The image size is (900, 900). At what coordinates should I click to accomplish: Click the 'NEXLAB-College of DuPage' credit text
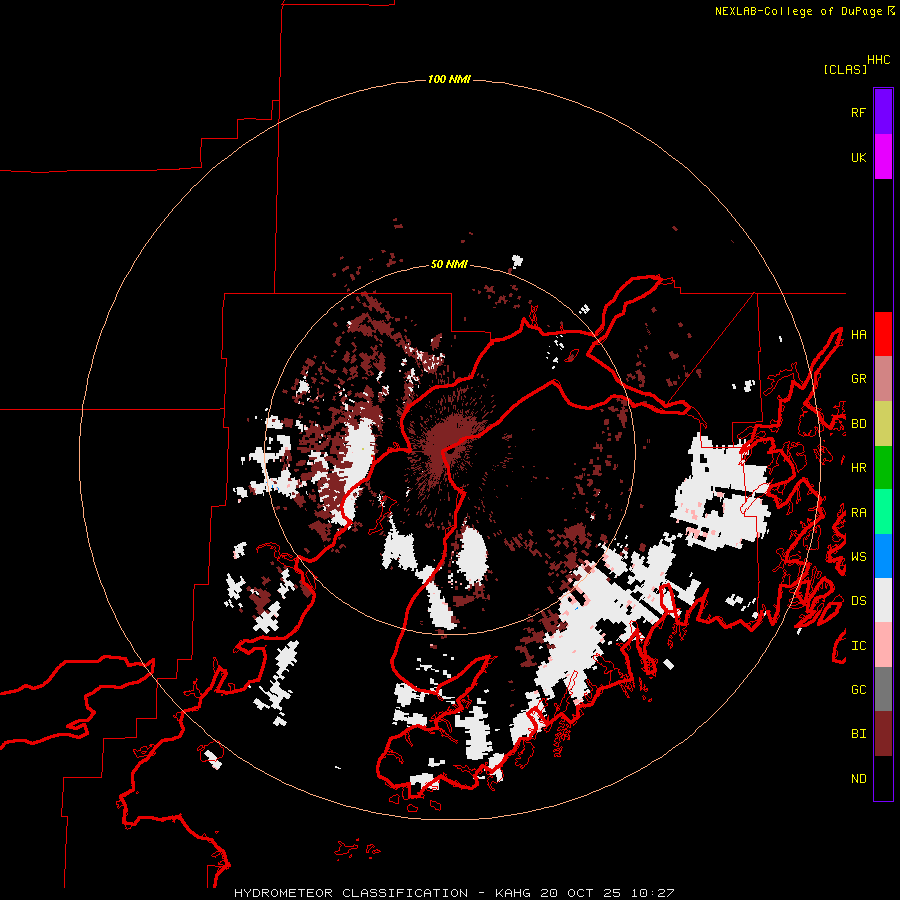pyautogui.click(x=798, y=11)
